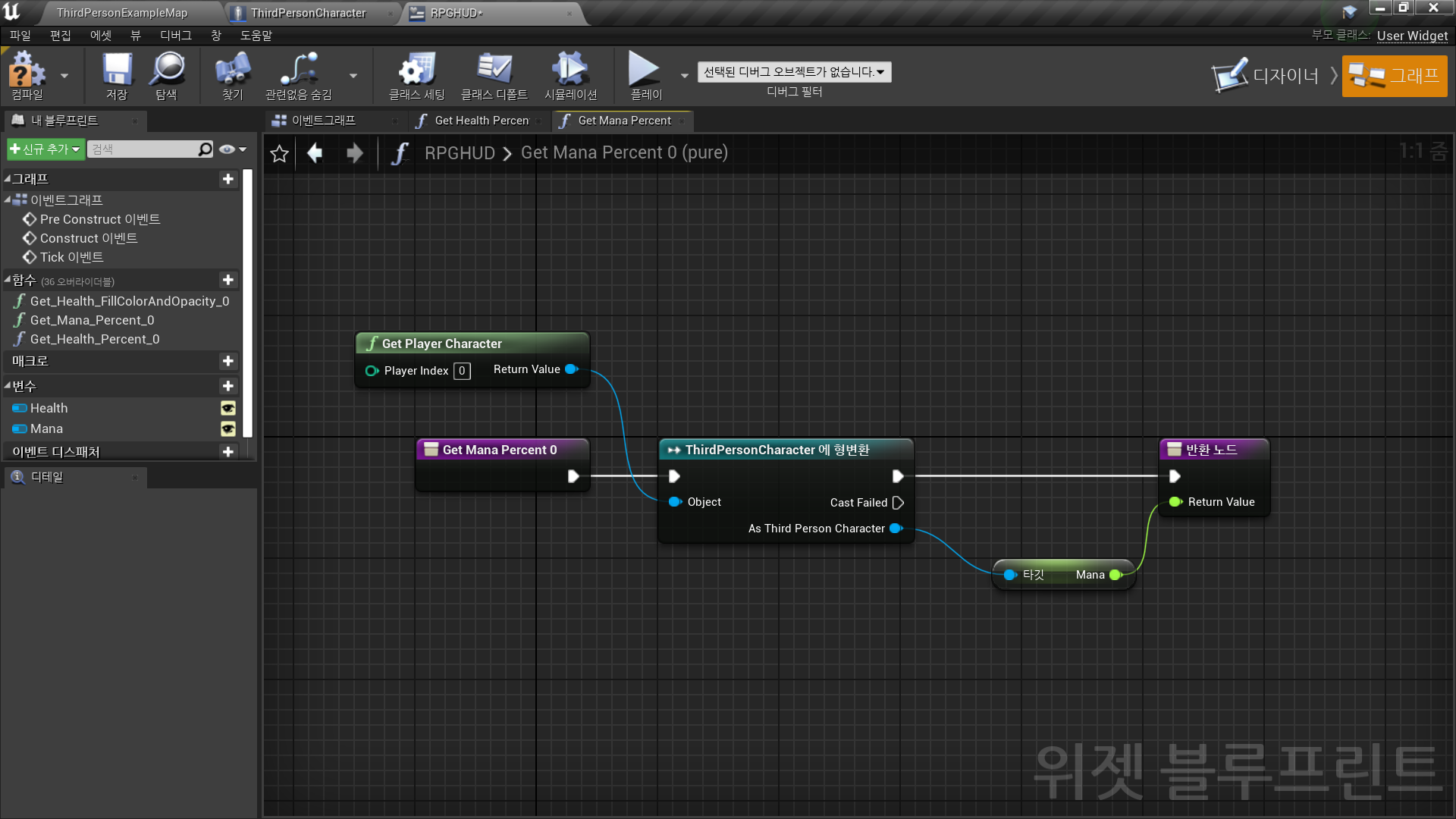Open the debug object filter dropdown

coord(793,72)
